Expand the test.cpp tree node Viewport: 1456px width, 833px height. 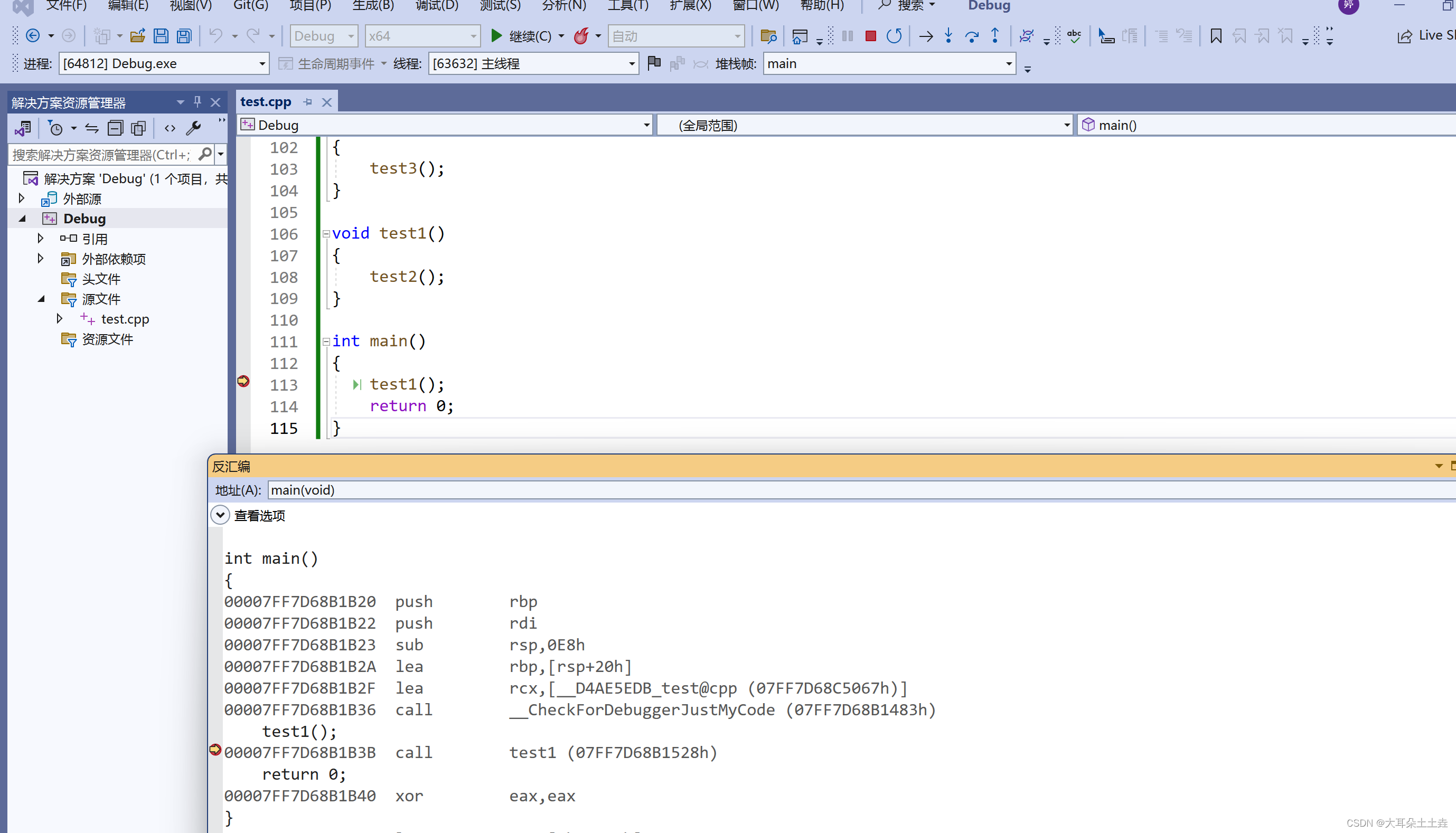(x=60, y=319)
